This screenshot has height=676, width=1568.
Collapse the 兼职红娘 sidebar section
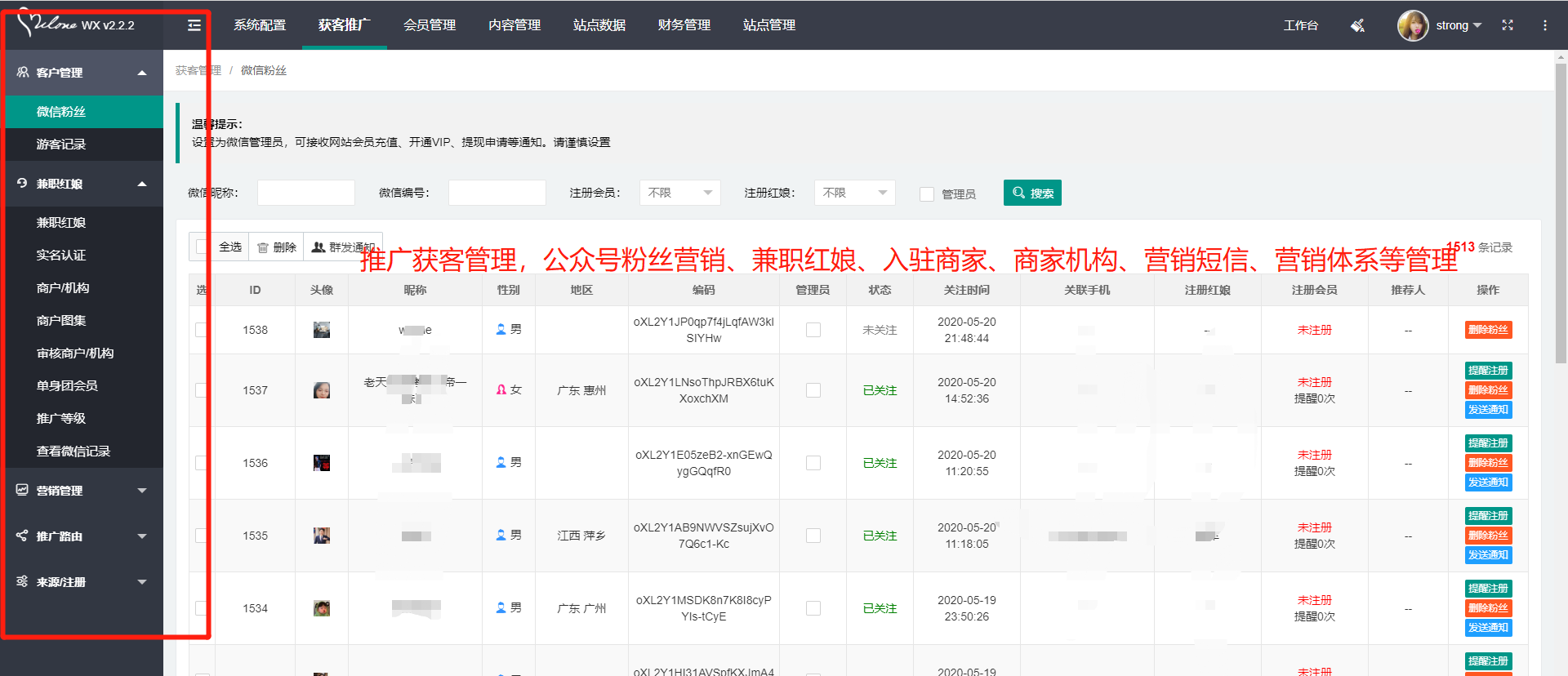pyautogui.click(x=142, y=184)
